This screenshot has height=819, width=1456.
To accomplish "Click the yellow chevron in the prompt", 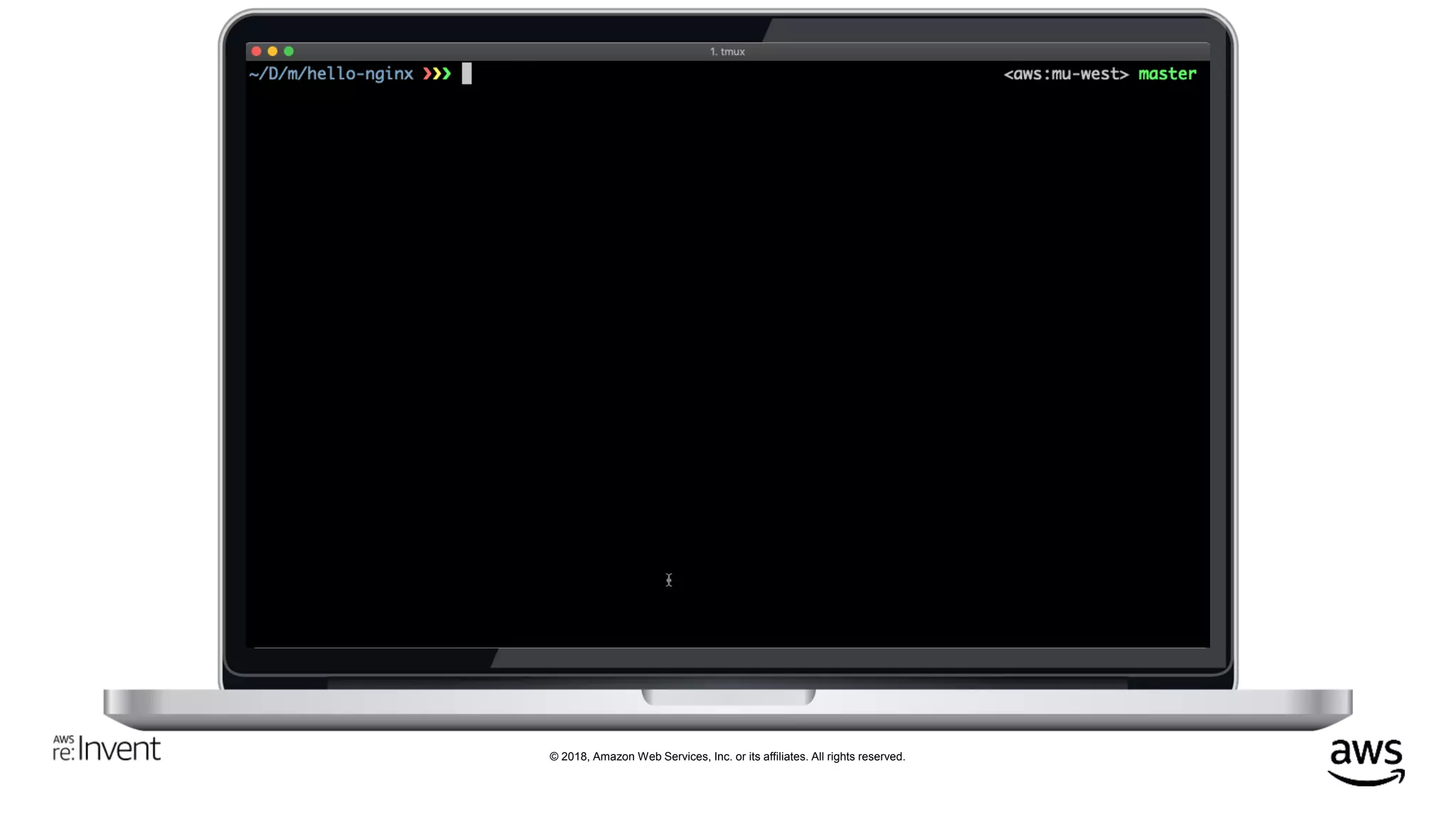I will pyautogui.click(x=437, y=74).
